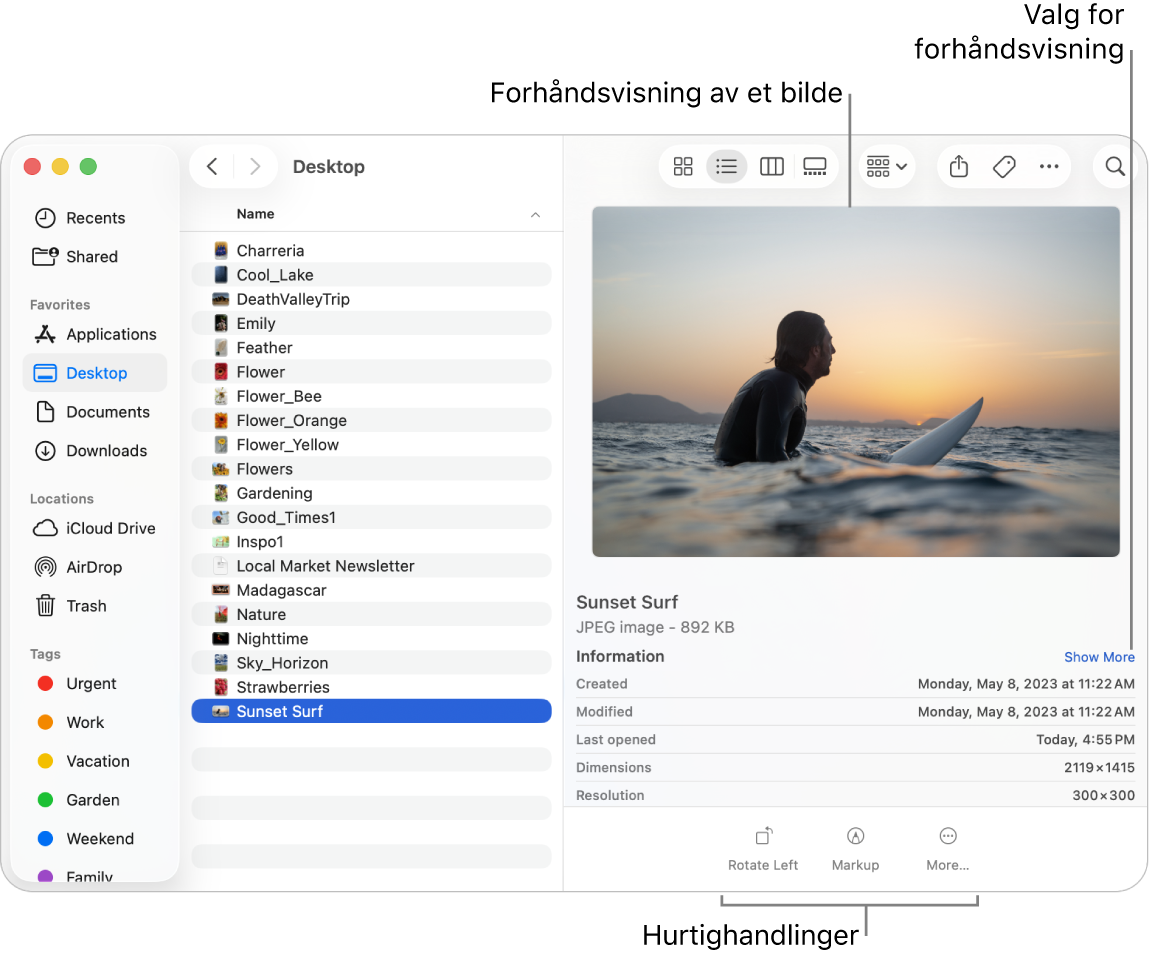This screenshot has height=956, width=1151.
Task: Open the ellipsis action menu in toolbar
Action: click(x=1049, y=167)
